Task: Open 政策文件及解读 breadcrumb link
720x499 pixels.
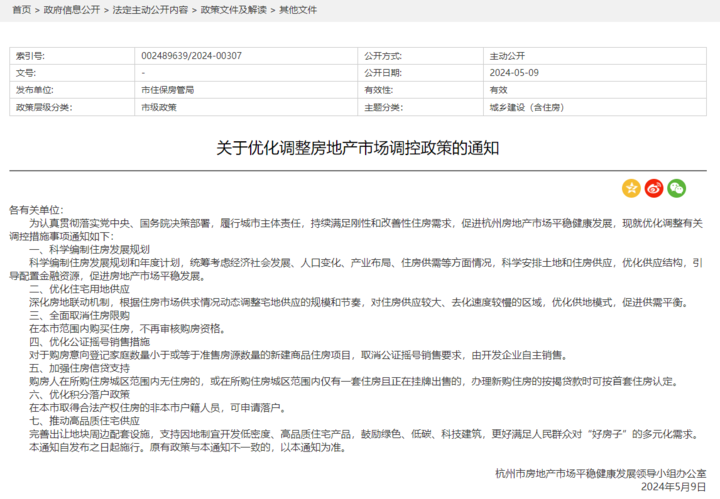Action: pyautogui.click(x=233, y=10)
